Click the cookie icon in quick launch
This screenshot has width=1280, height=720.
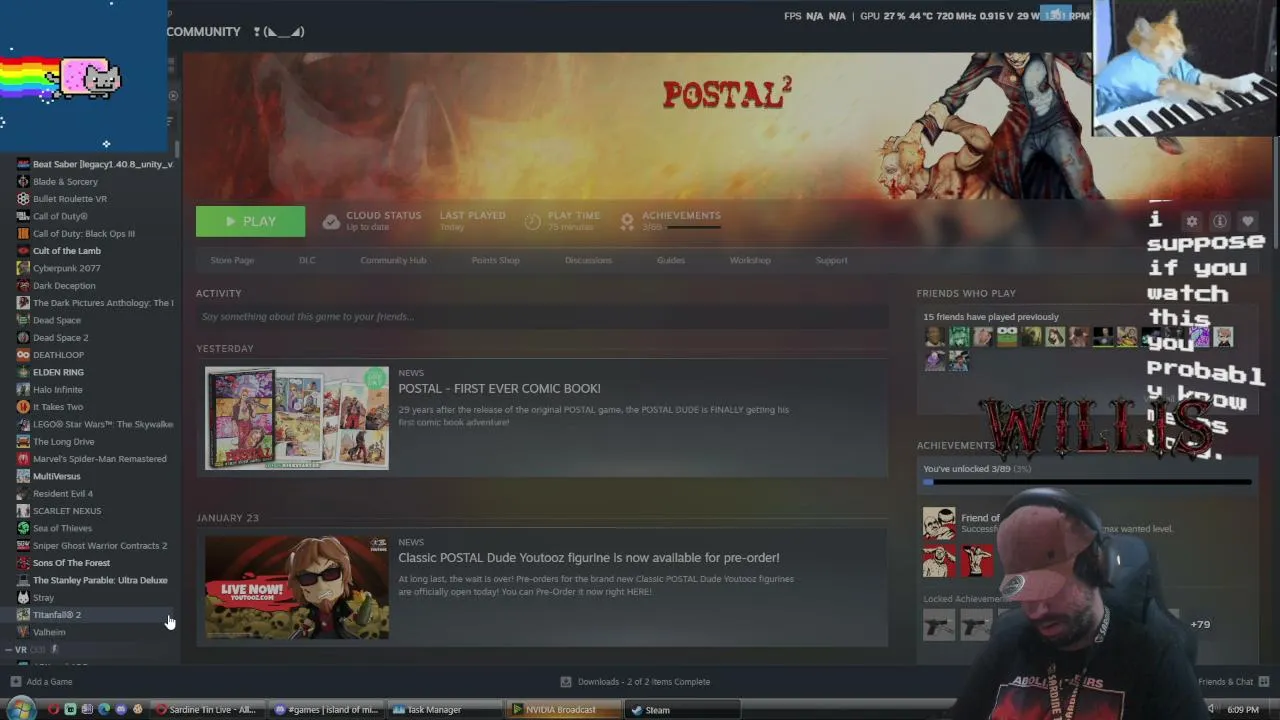tap(138, 710)
